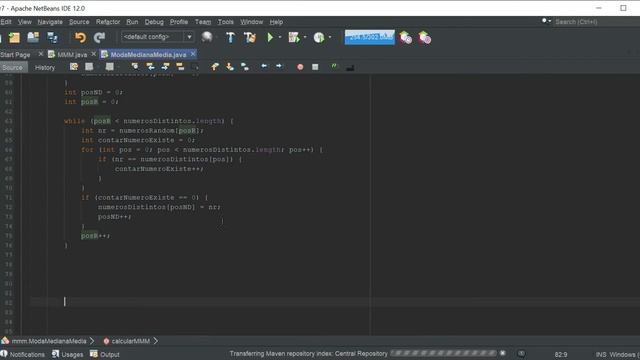The image size is (640, 360).
Task: Toggle Rectangular Selection in editor toolbar
Action: point(195,67)
